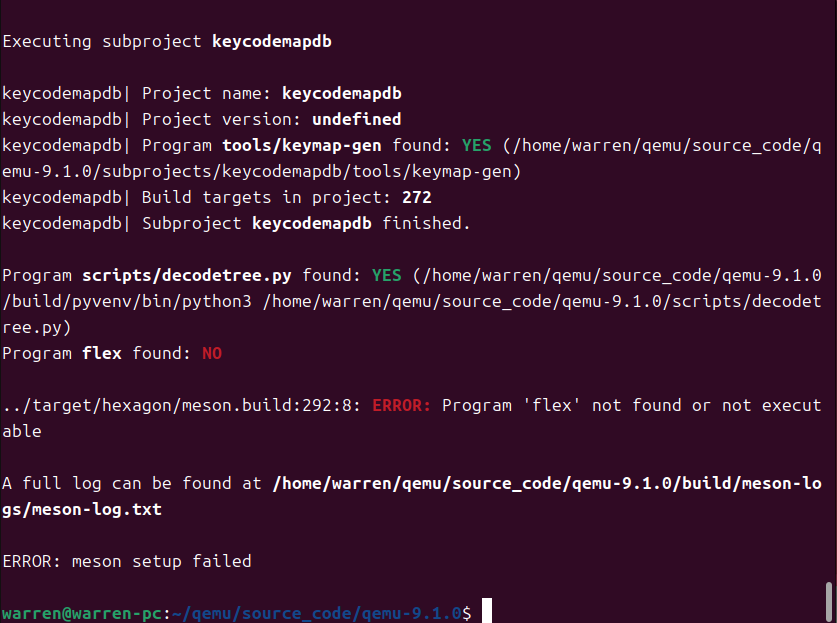837x623 pixels.
Task: Click the green YES on the keymap-gen line
Action: point(476,145)
